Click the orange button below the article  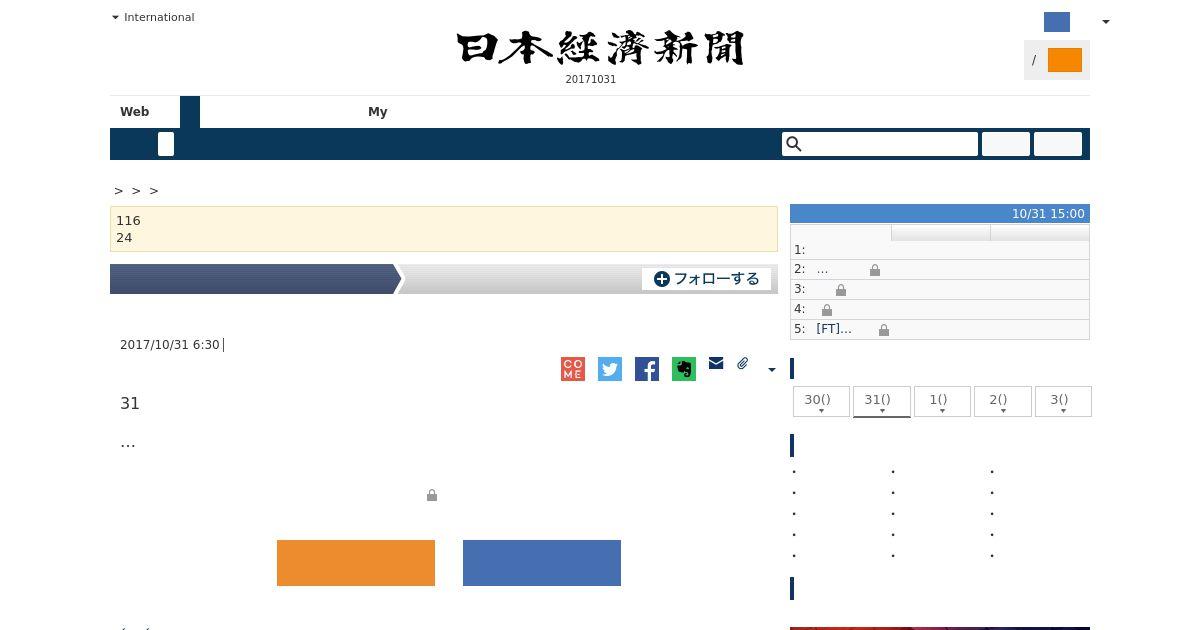pos(356,563)
